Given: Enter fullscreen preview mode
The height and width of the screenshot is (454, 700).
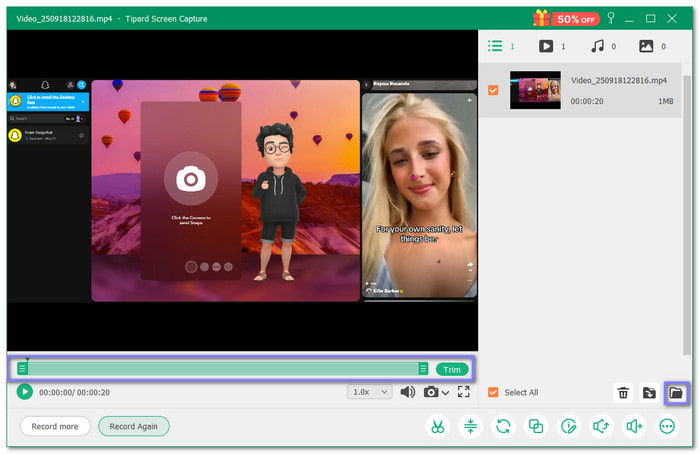Looking at the screenshot, I should 463,392.
